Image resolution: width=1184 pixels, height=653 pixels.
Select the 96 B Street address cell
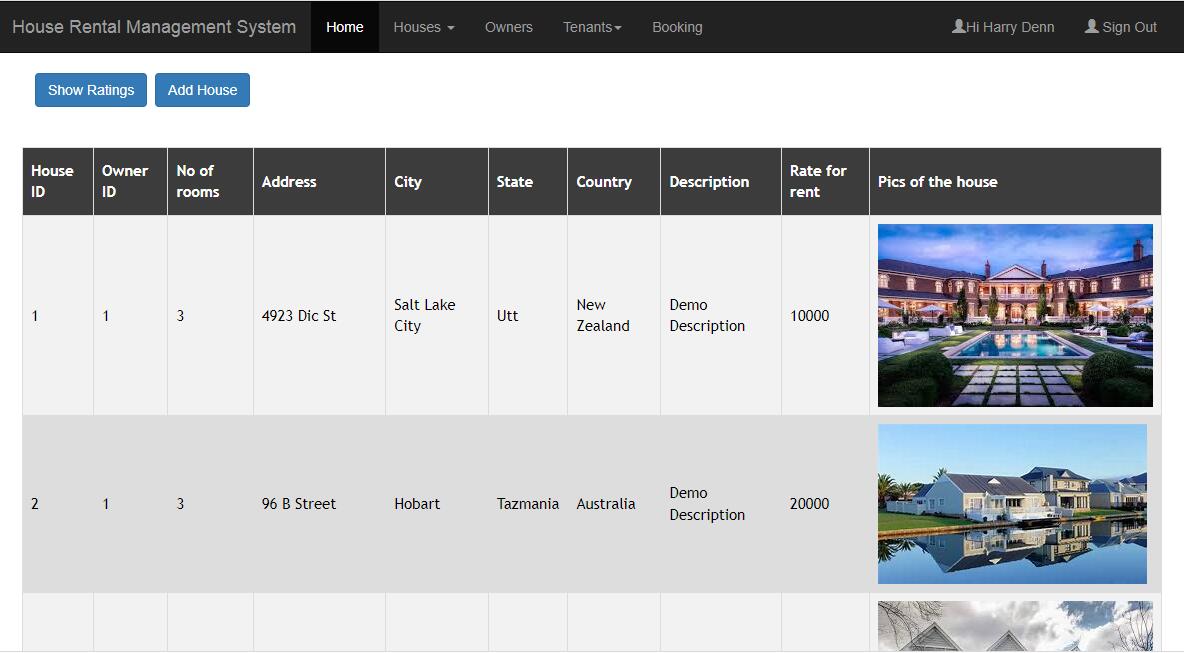coord(299,504)
